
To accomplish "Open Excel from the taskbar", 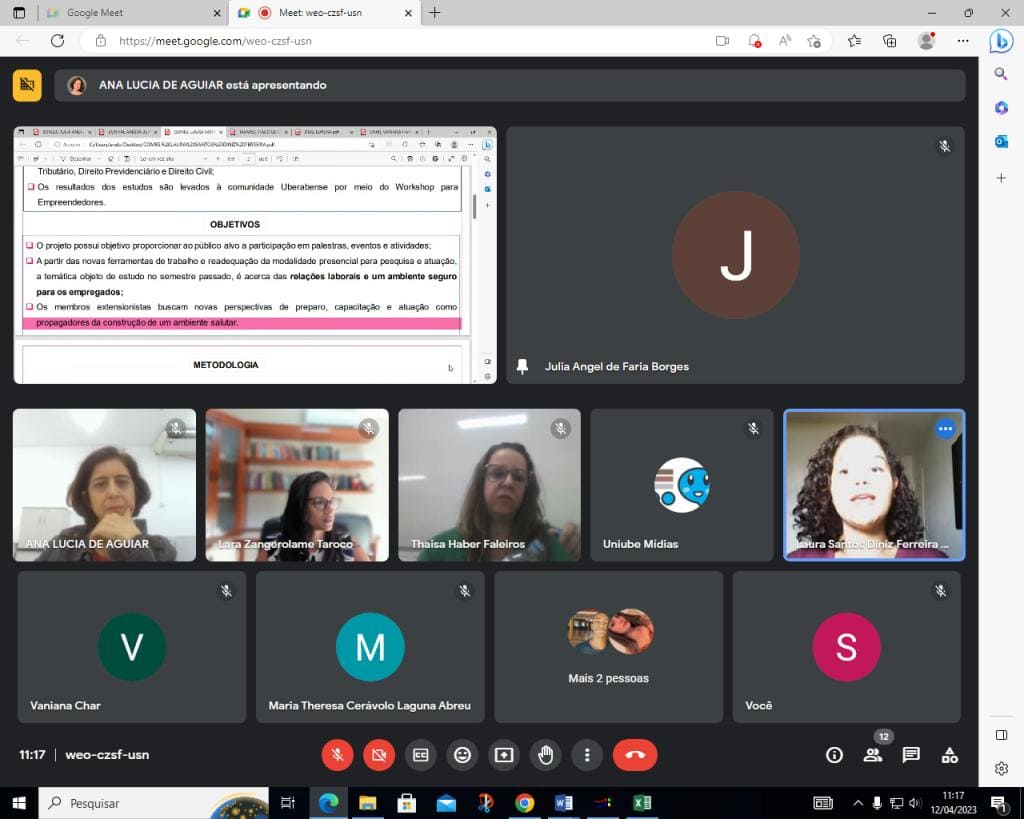I will pos(642,803).
